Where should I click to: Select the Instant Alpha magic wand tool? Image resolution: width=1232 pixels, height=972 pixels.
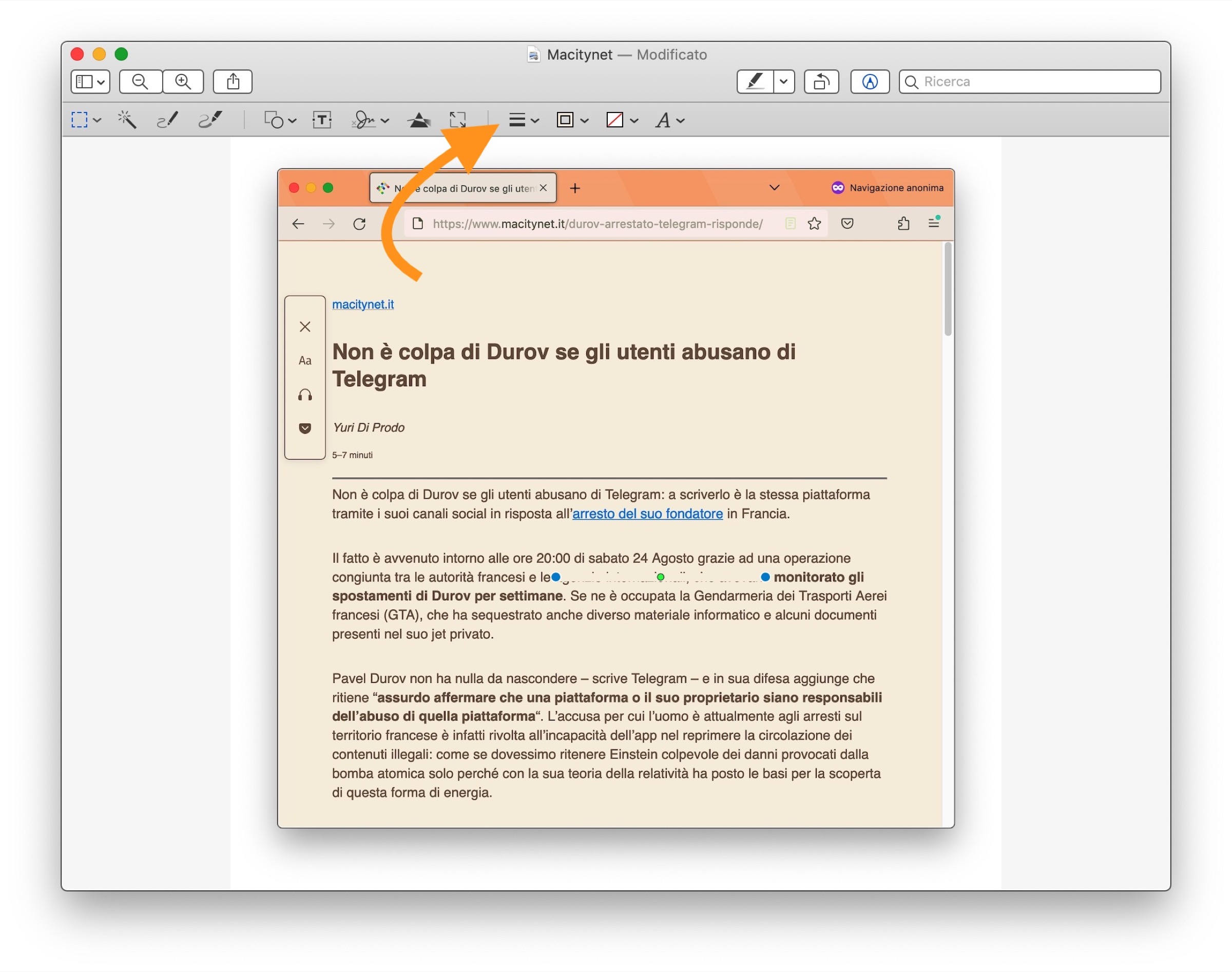point(126,120)
